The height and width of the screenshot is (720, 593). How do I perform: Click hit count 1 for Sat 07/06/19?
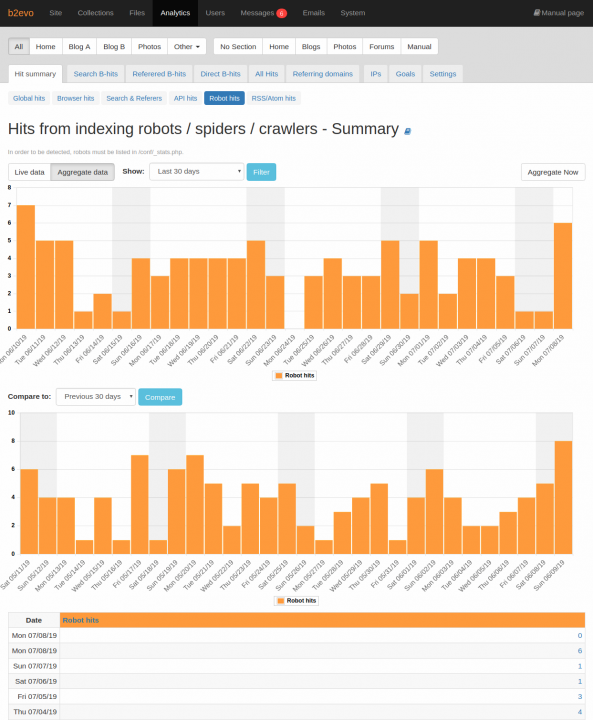(x=580, y=681)
